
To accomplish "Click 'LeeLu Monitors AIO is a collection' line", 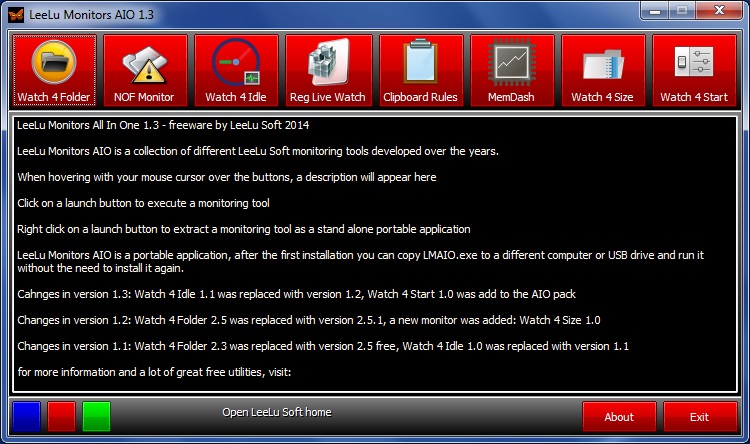I will click(x=258, y=151).
